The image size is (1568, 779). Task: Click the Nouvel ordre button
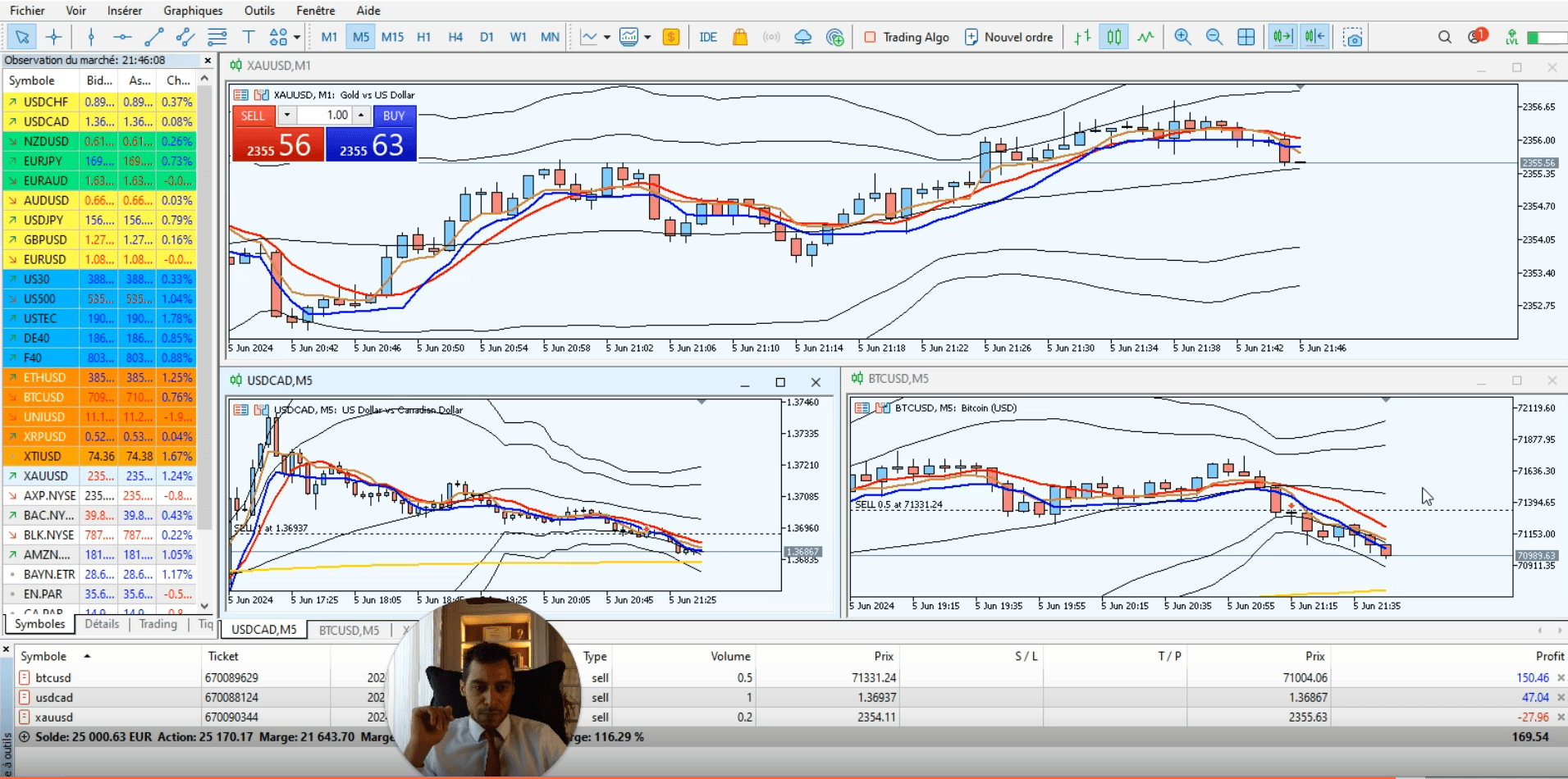click(x=1008, y=37)
